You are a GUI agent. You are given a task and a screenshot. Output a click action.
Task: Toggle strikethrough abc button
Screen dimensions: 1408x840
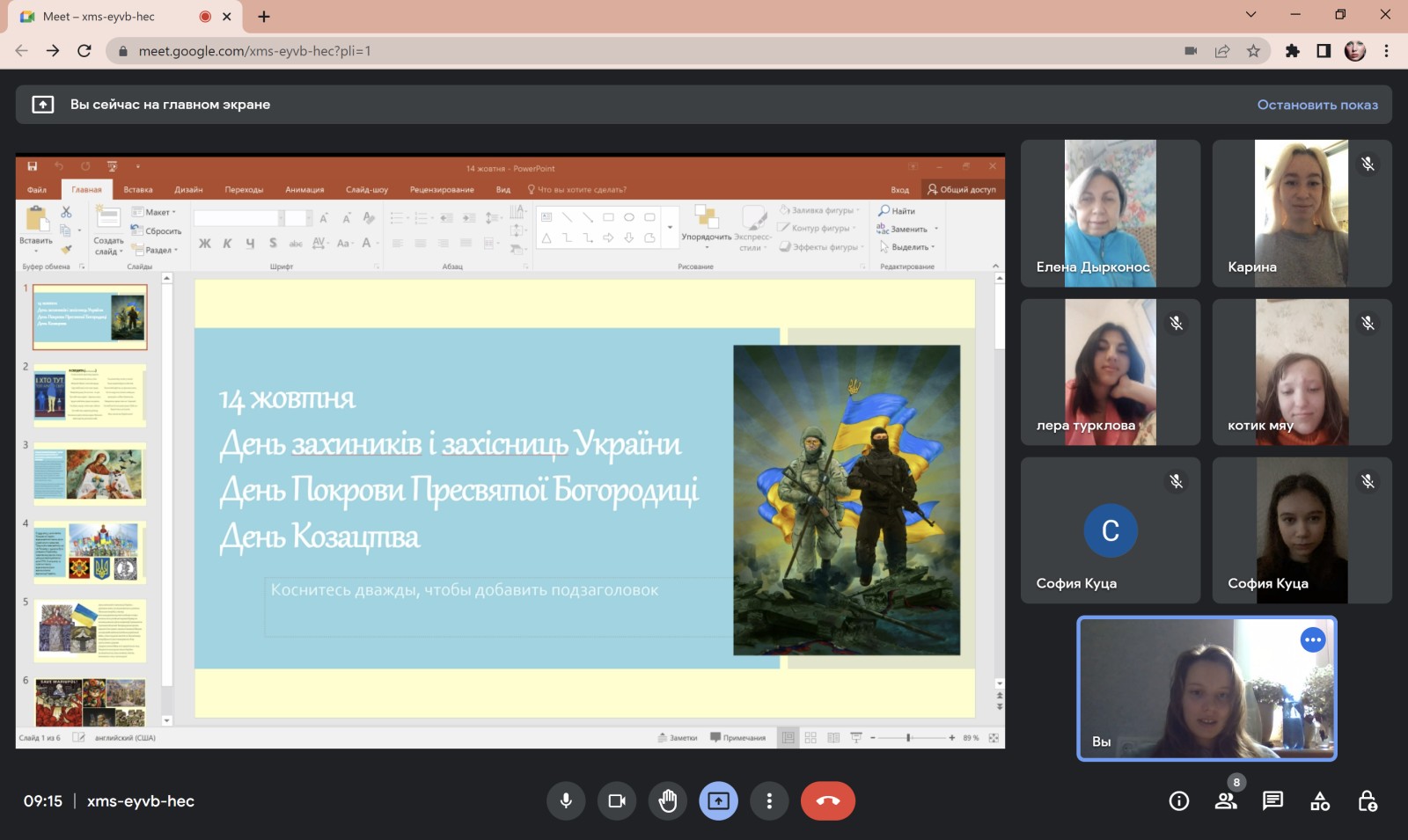tap(296, 244)
